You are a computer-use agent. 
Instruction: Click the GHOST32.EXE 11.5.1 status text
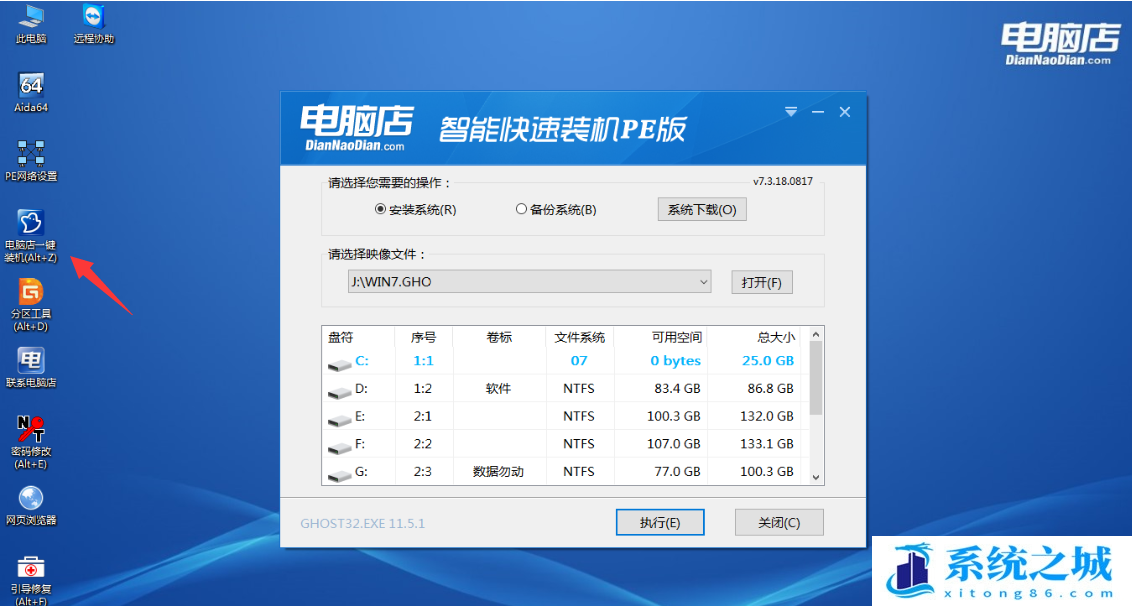(x=362, y=523)
